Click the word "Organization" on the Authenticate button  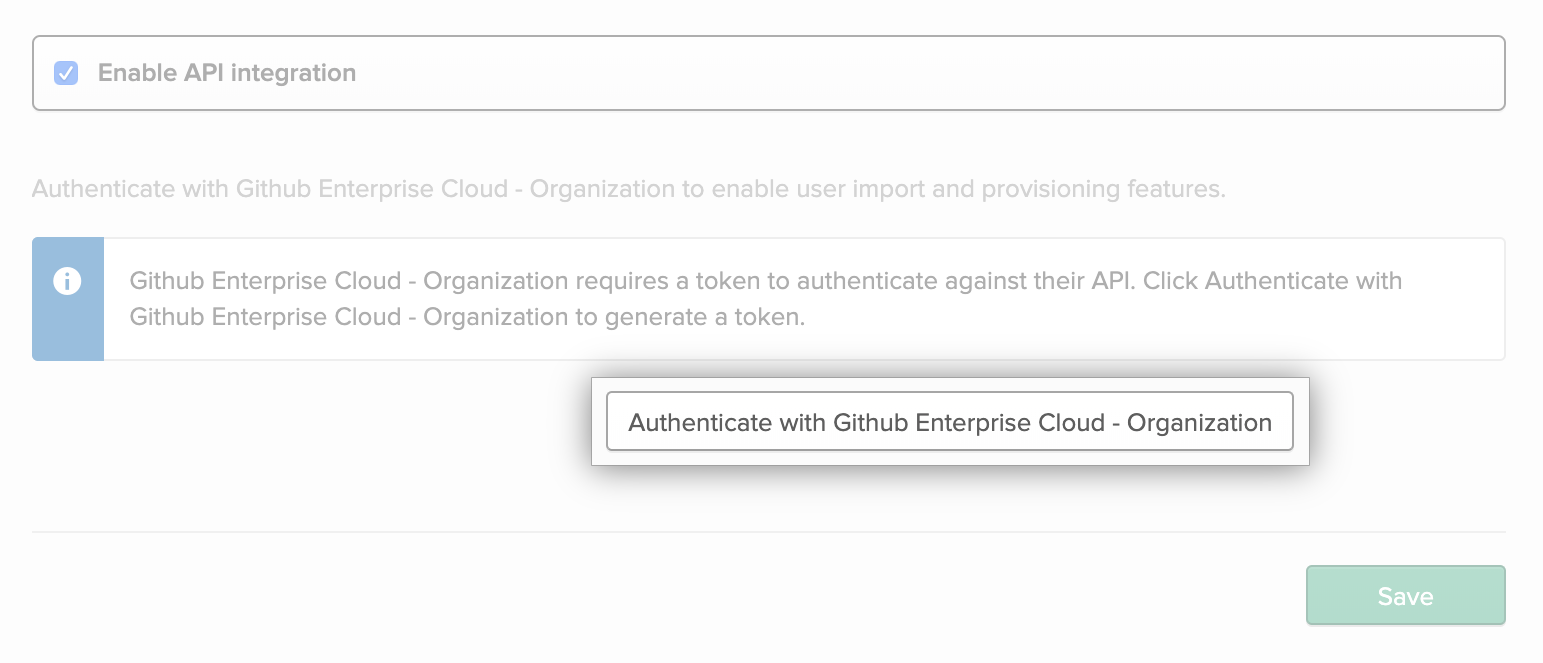pyautogui.click(x=1199, y=422)
